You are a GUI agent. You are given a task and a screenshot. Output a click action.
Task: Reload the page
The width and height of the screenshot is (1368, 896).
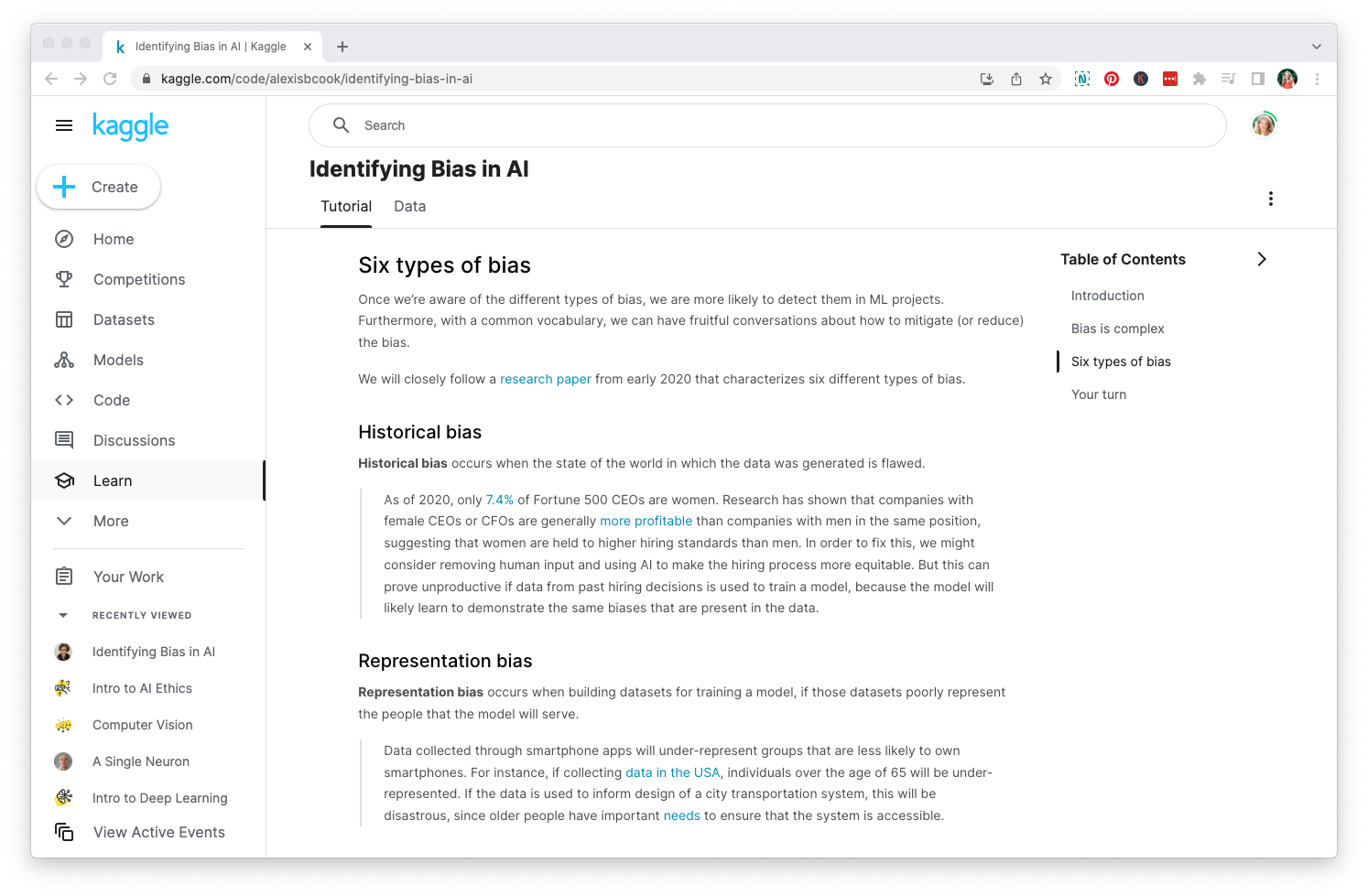110,79
